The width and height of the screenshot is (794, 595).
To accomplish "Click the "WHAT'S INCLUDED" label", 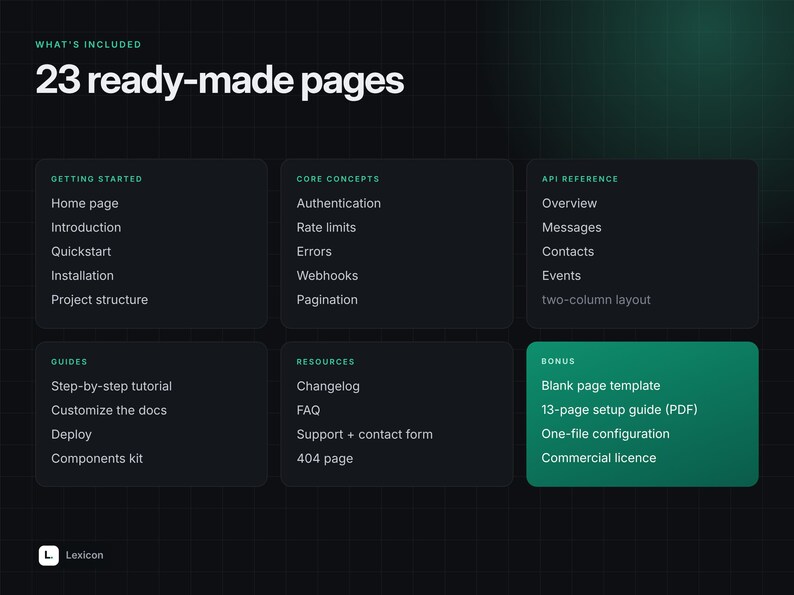I will click(x=88, y=45).
